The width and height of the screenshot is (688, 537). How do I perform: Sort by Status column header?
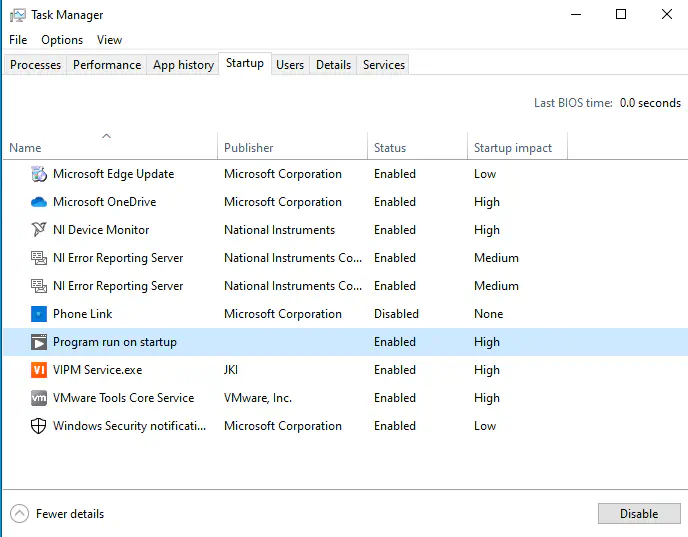390,148
